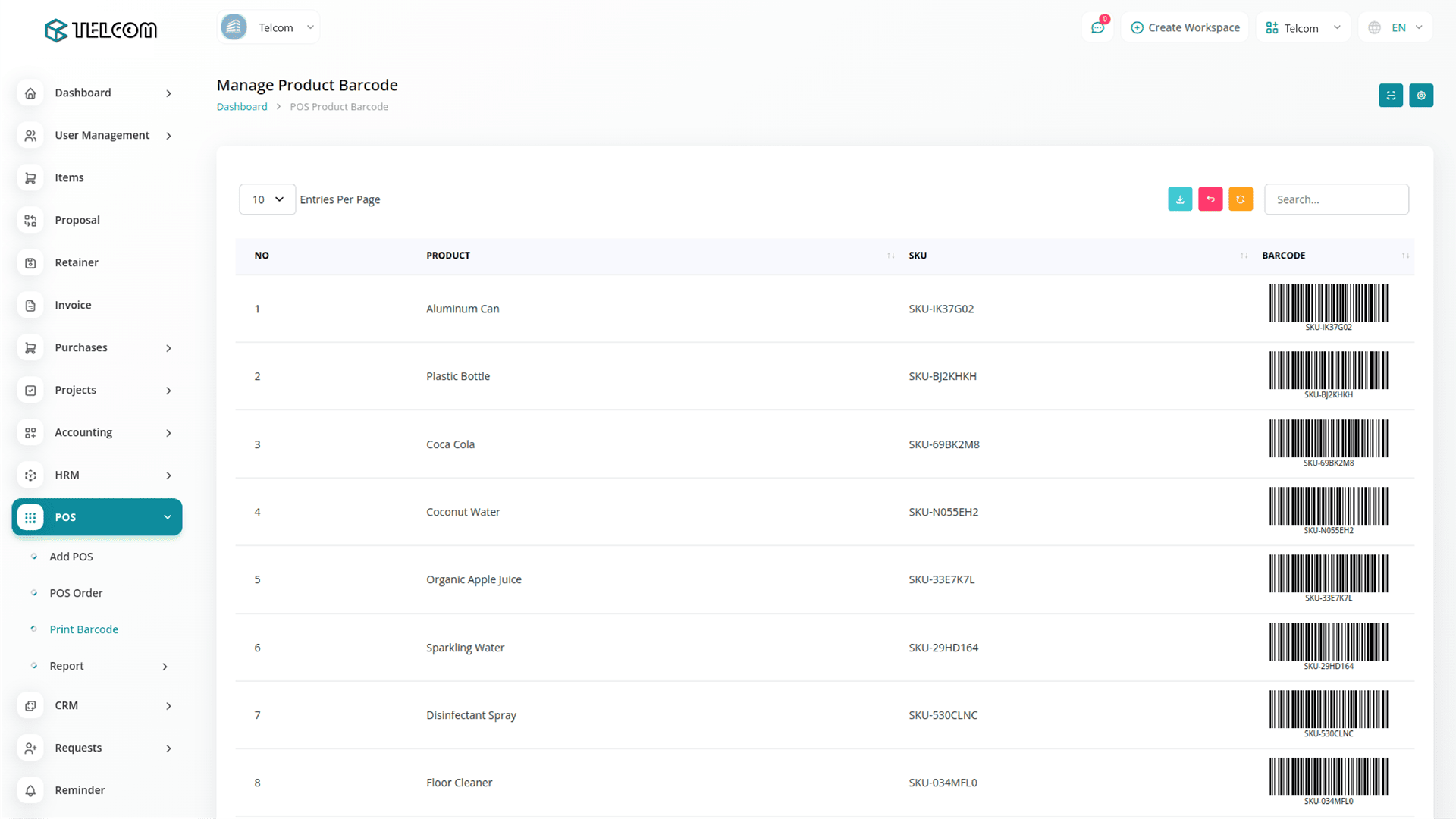Go to Dashboard breadcrumb link
The width and height of the screenshot is (1456, 819).
click(x=242, y=107)
